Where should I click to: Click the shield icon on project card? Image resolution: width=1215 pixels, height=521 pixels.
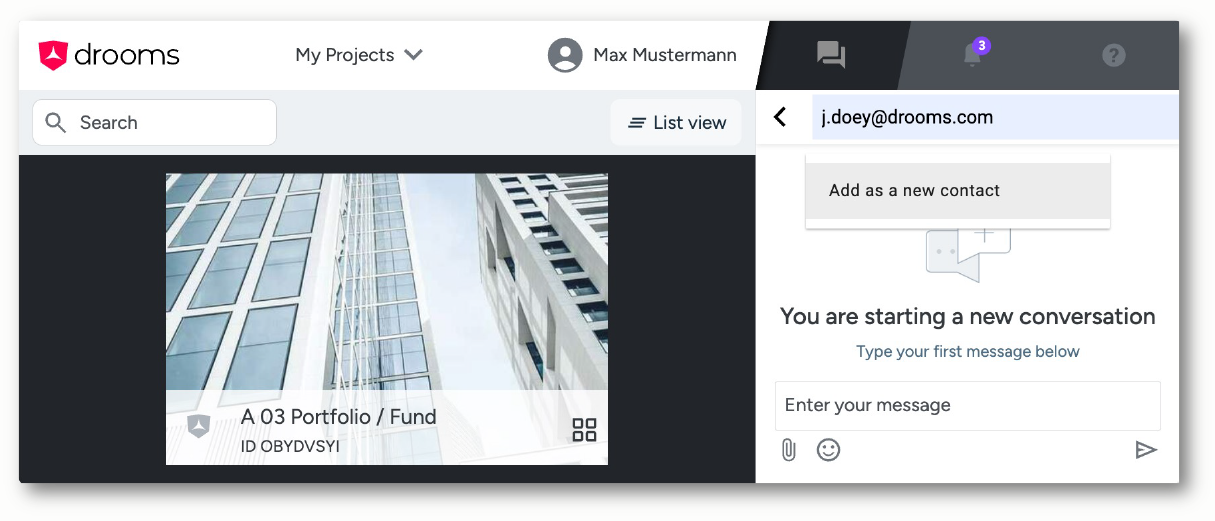point(200,427)
